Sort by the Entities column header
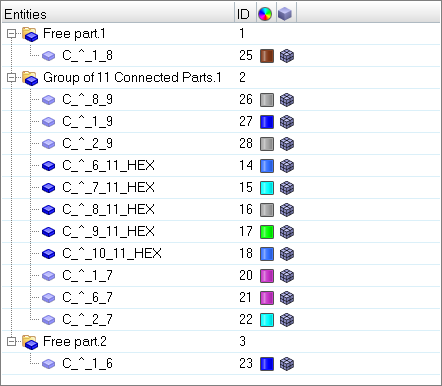This screenshot has width=442, height=386. (x=118, y=14)
